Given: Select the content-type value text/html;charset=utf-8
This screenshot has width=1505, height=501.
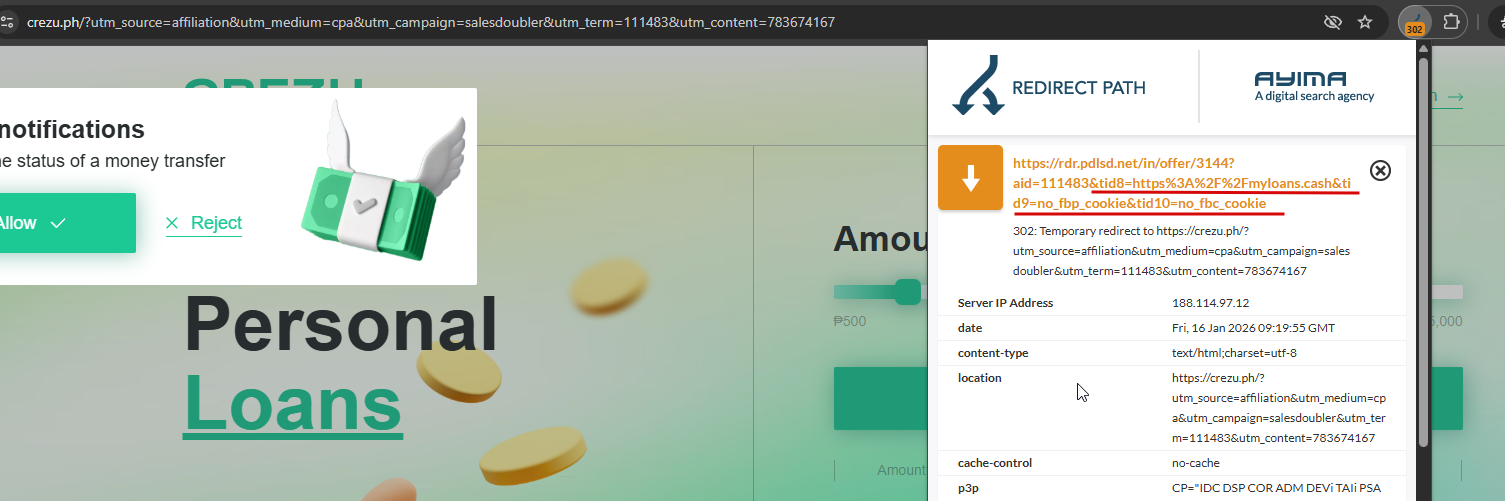Looking at the screenshot, I should click(1234, 353).
